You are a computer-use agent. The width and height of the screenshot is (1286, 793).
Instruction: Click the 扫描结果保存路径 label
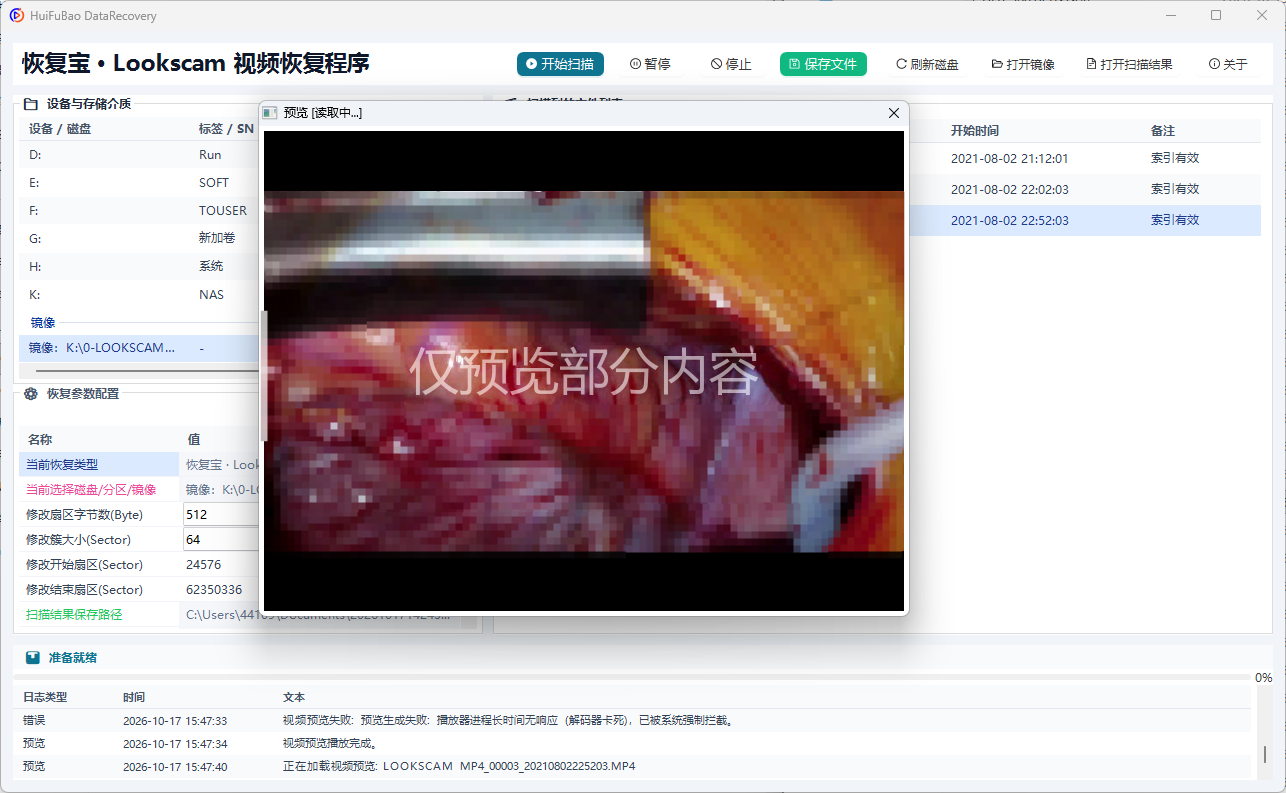[x=74, y=615]
